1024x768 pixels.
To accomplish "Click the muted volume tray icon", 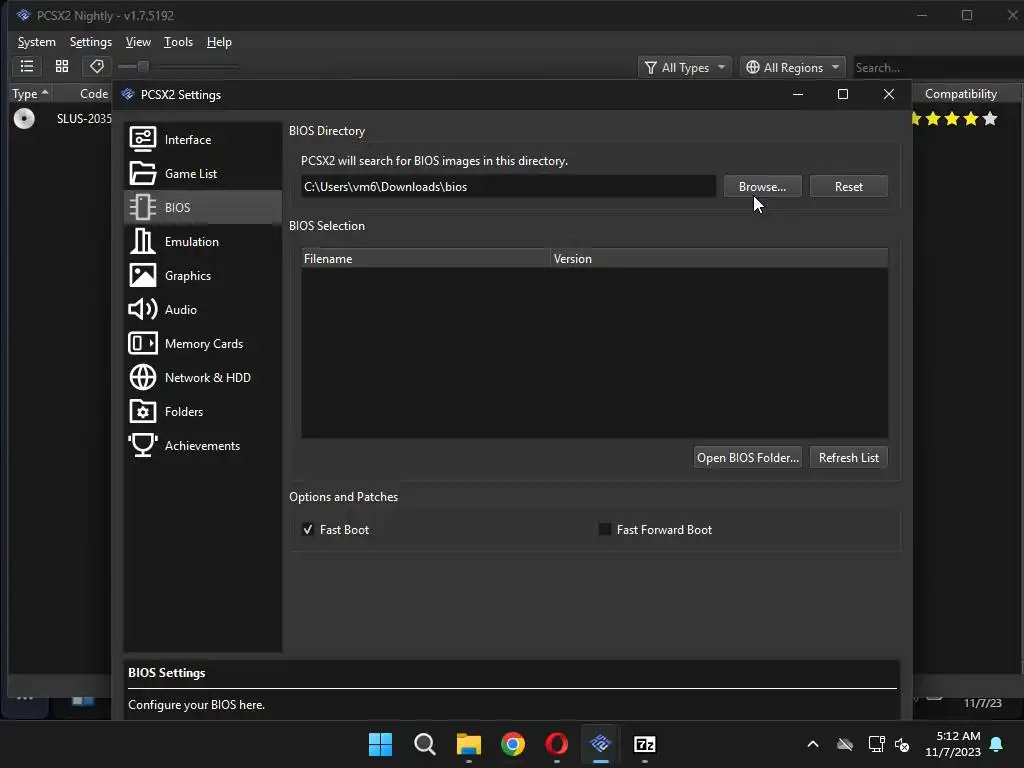I will [x=903, y=744].
